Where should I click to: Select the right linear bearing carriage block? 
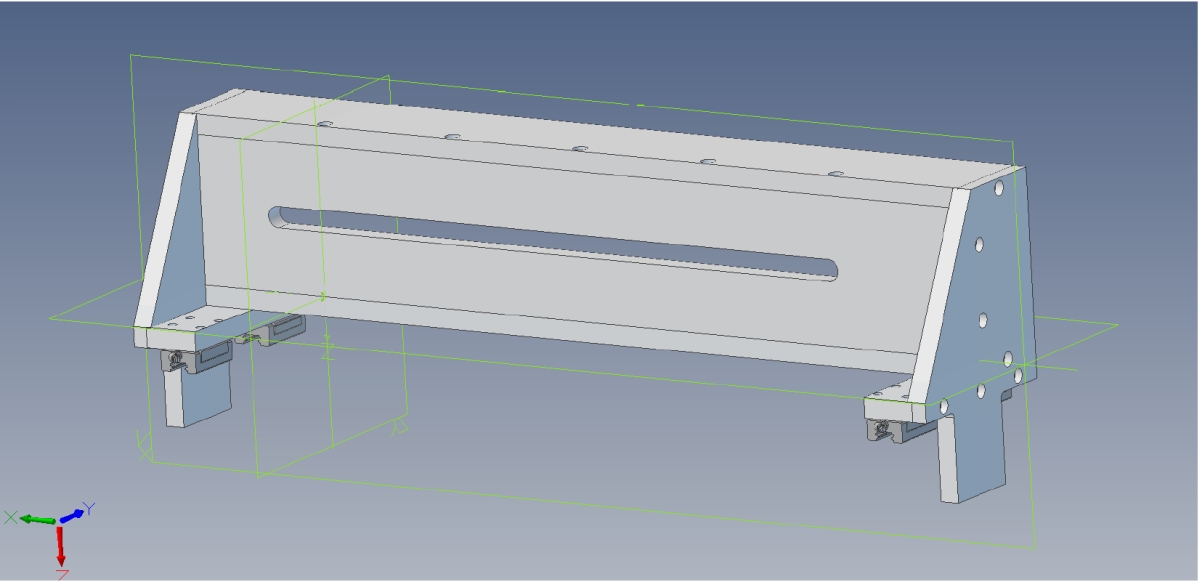point(895,429)
